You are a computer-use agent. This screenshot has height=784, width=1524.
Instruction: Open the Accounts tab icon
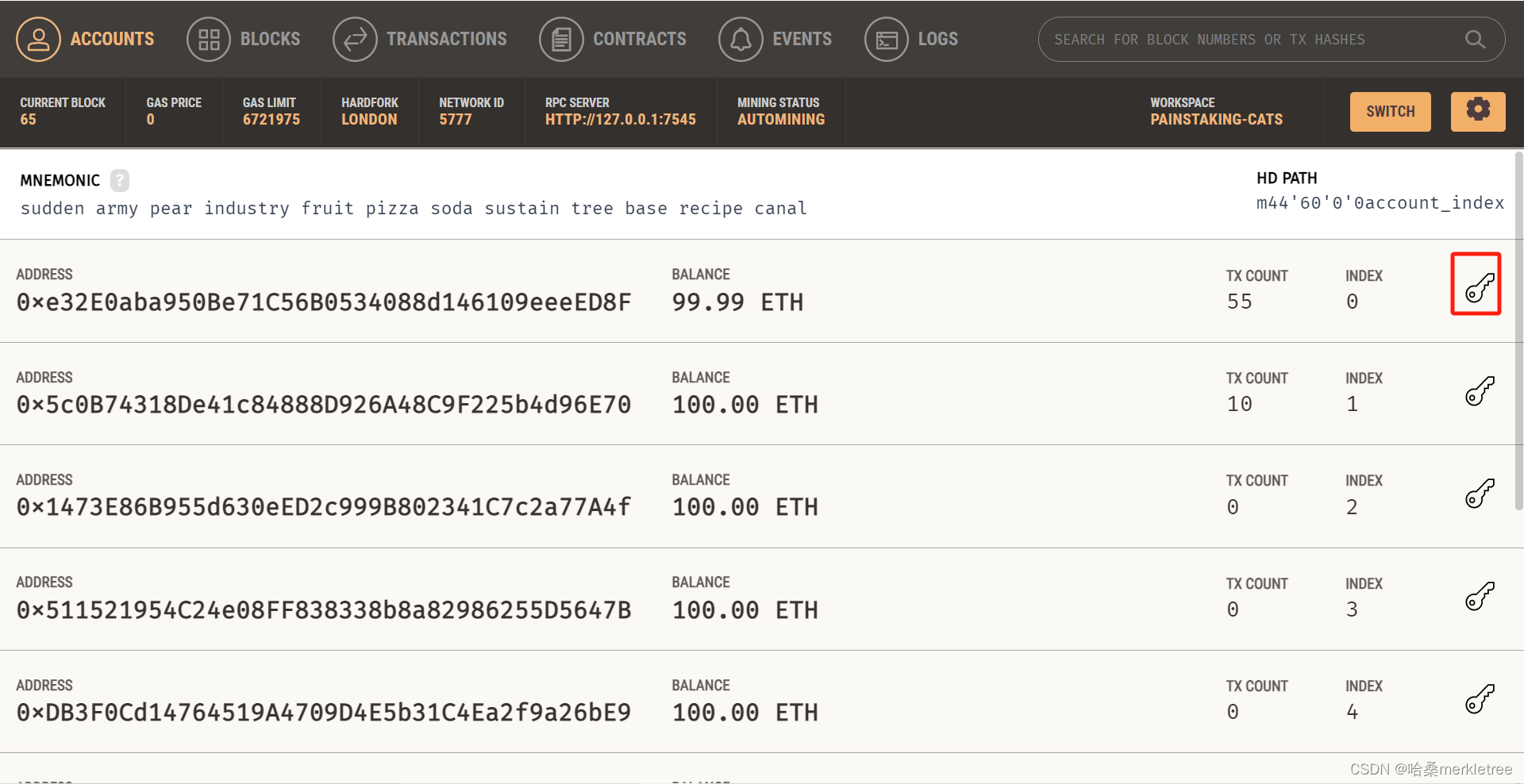(38, 39)
